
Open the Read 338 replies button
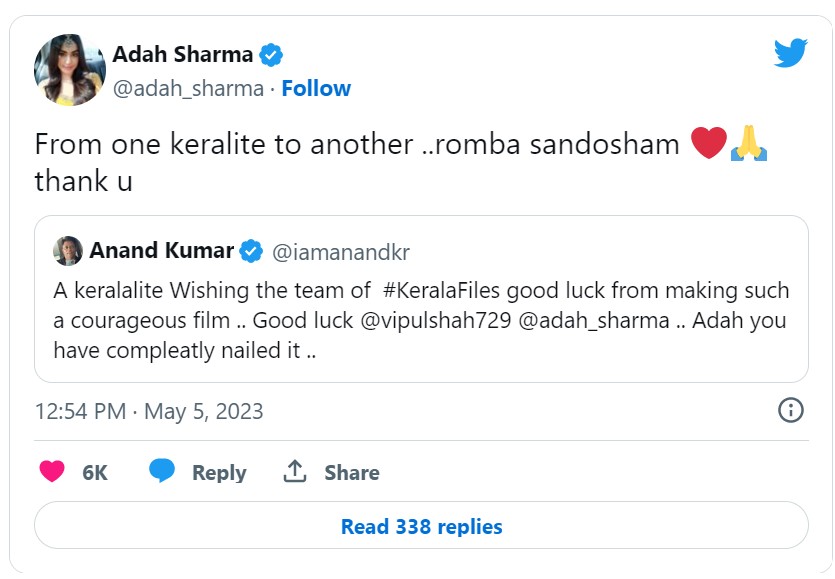(x=421, y=526)
